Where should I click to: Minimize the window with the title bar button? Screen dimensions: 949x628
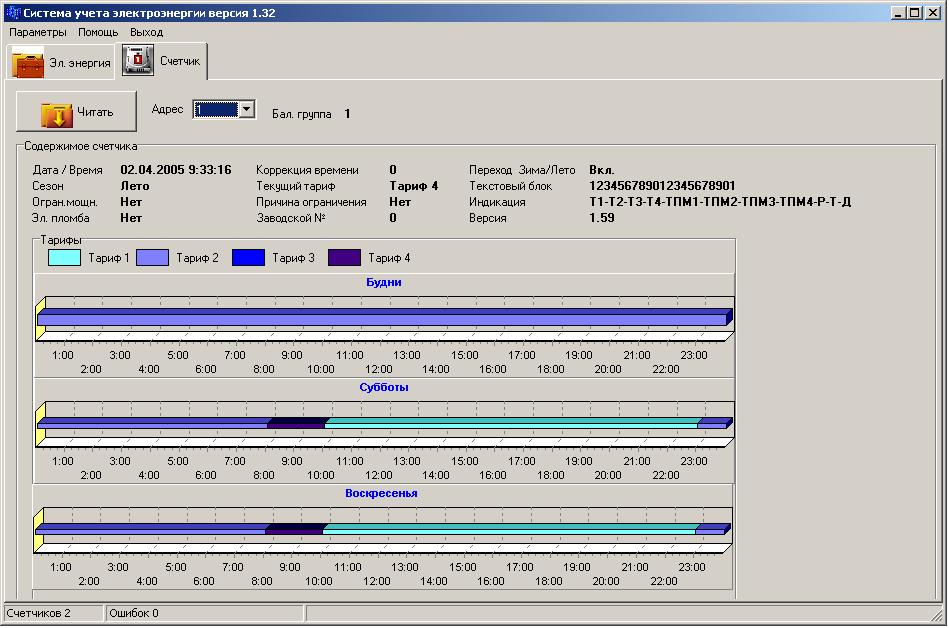(x=896, y=13)
